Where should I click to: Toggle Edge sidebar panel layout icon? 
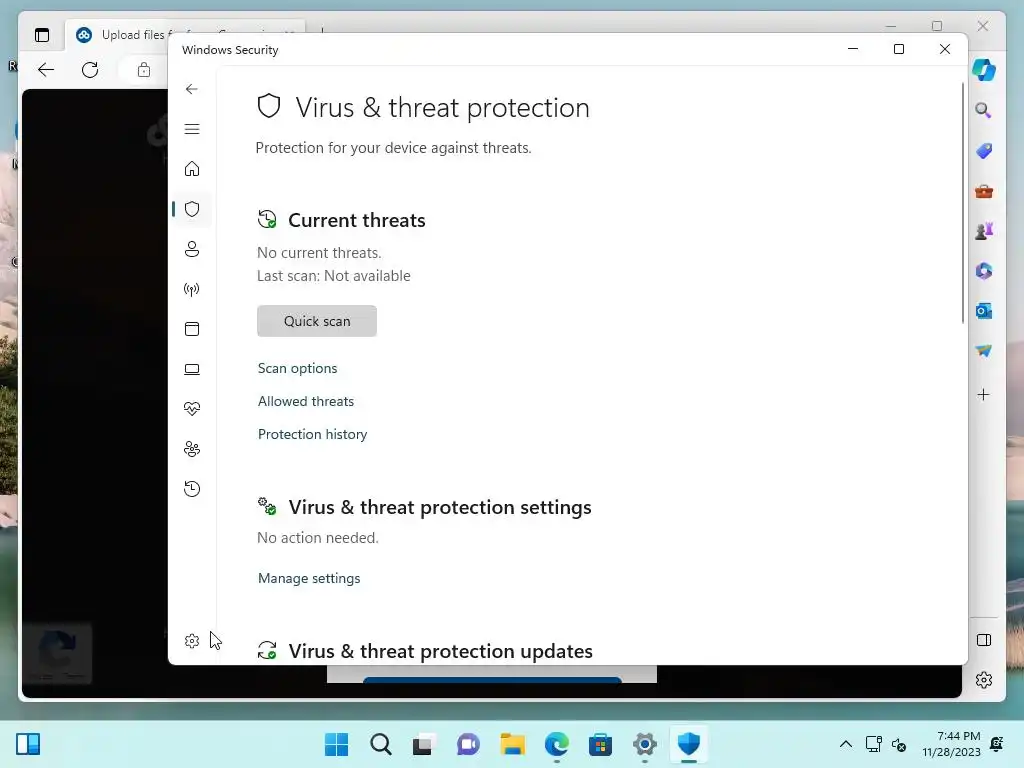click(984, 640)
